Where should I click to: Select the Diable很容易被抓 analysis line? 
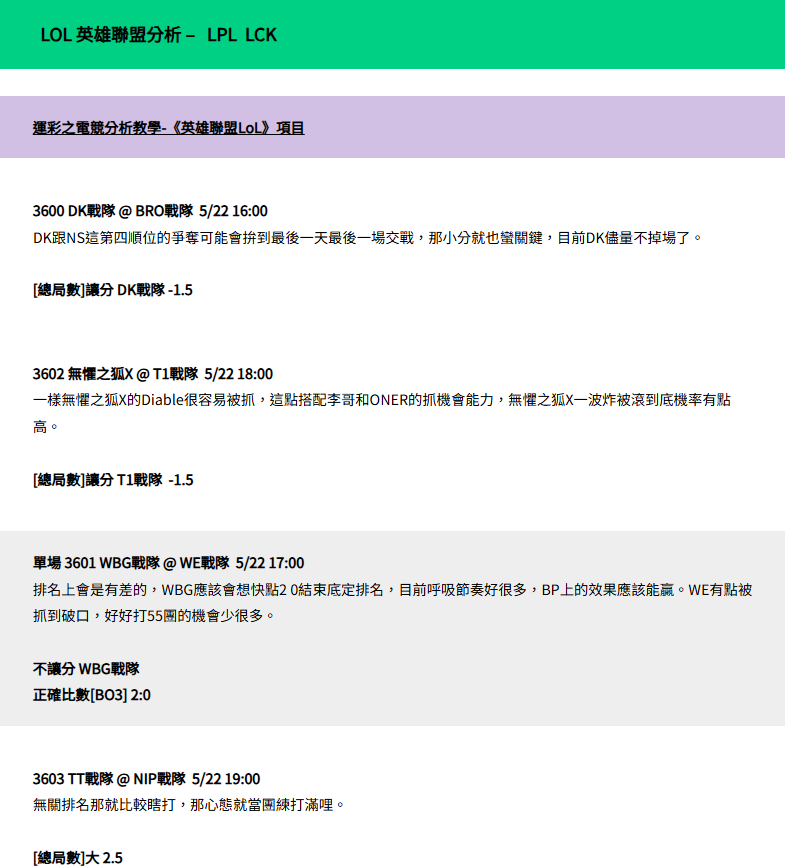(x=382, y=400)
